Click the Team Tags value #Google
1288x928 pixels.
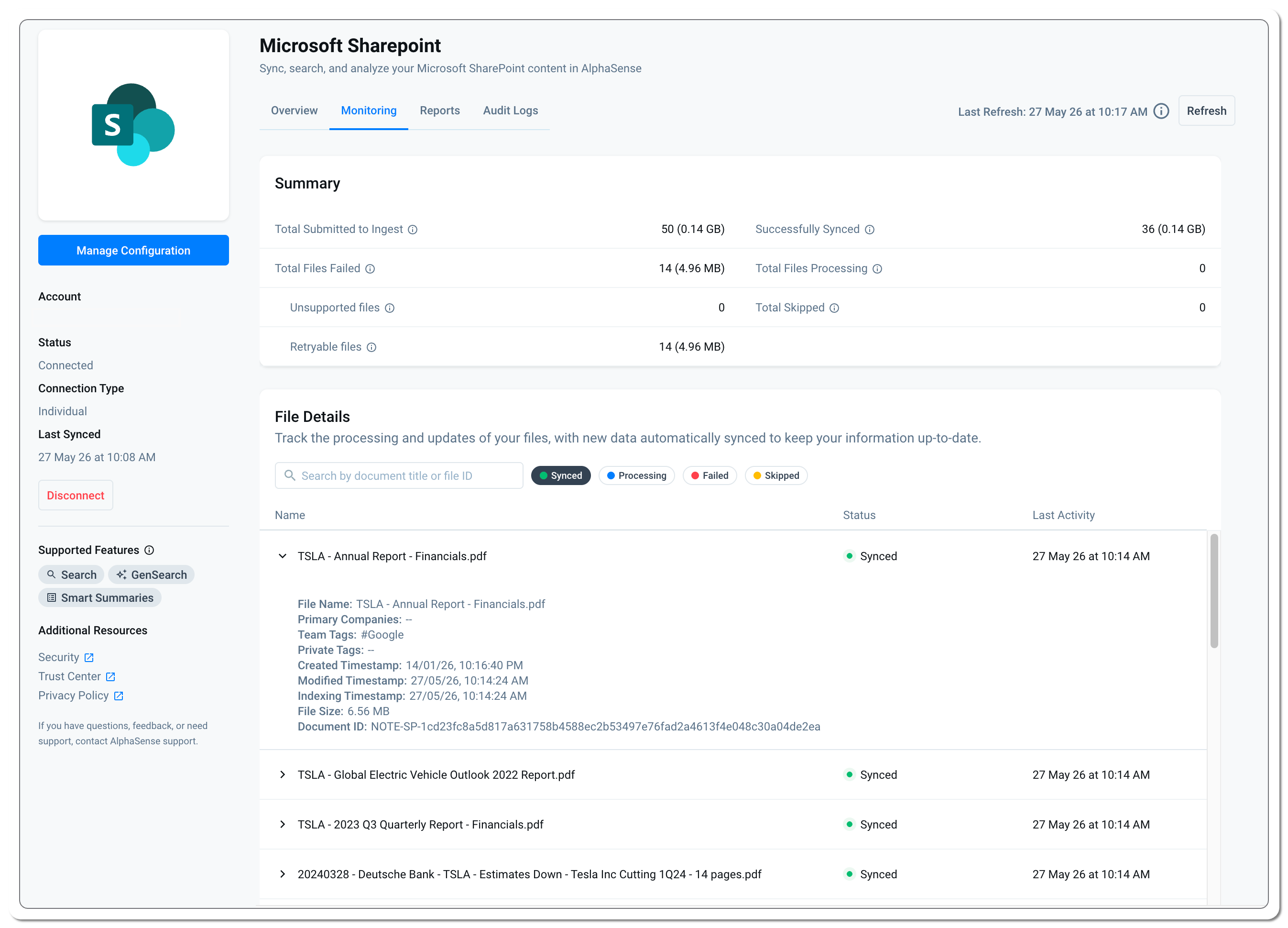pos(382,635)
